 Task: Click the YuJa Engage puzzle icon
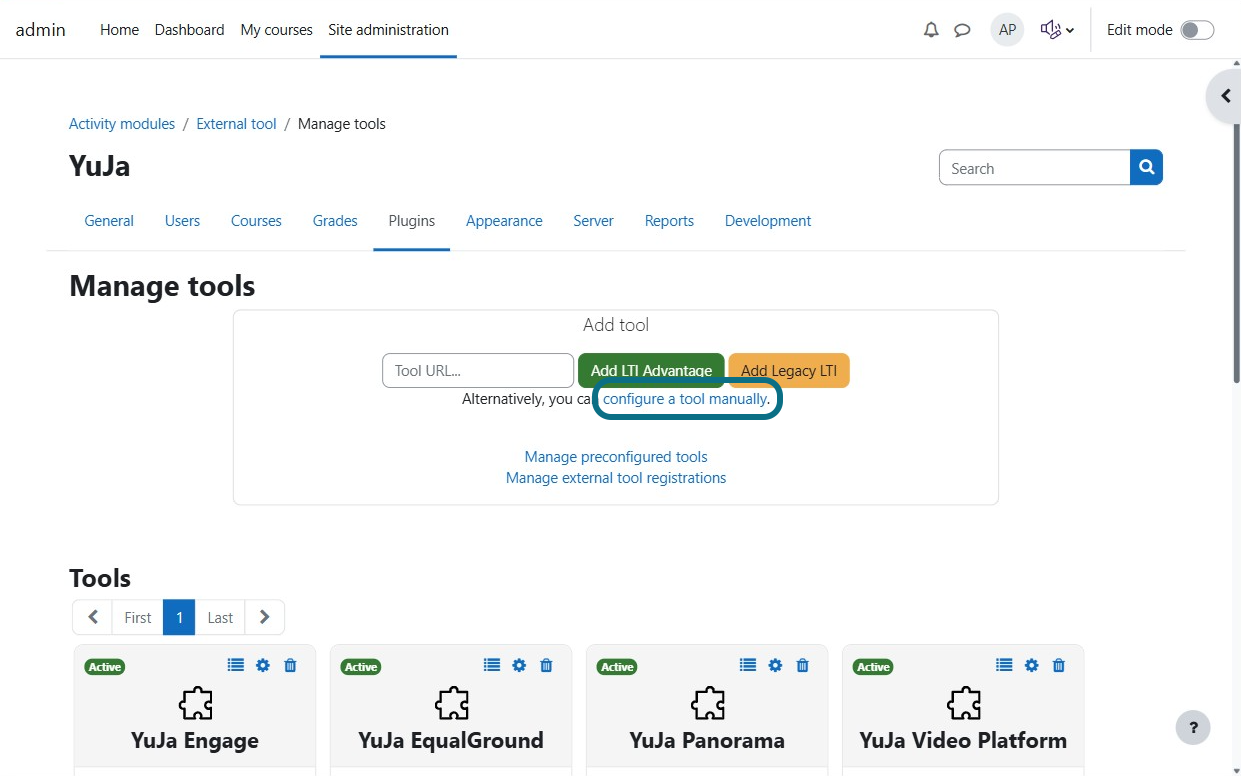tap(195, 703)
